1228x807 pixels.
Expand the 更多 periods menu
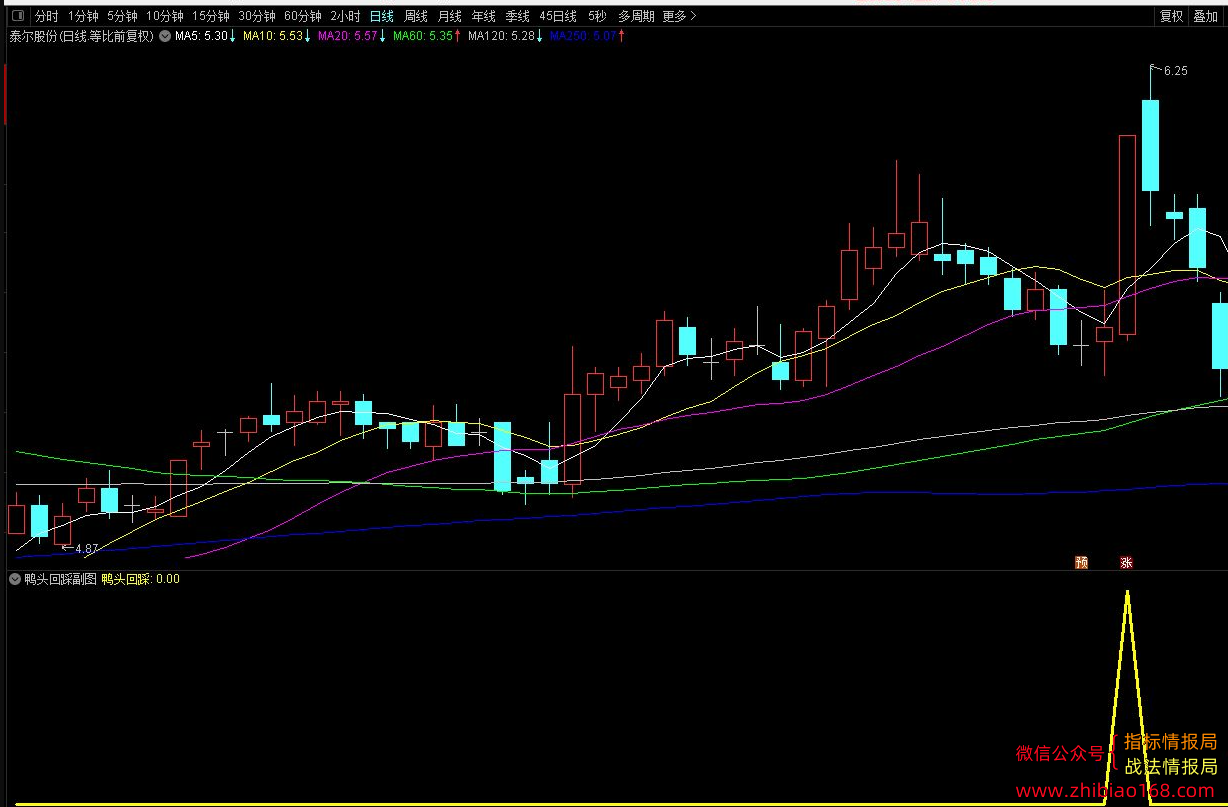coord(680,16)
